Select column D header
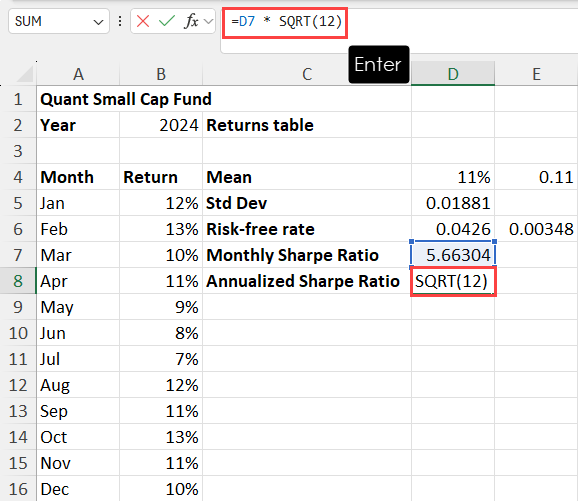This screenshot has height=501, width=578. point(453,74)
